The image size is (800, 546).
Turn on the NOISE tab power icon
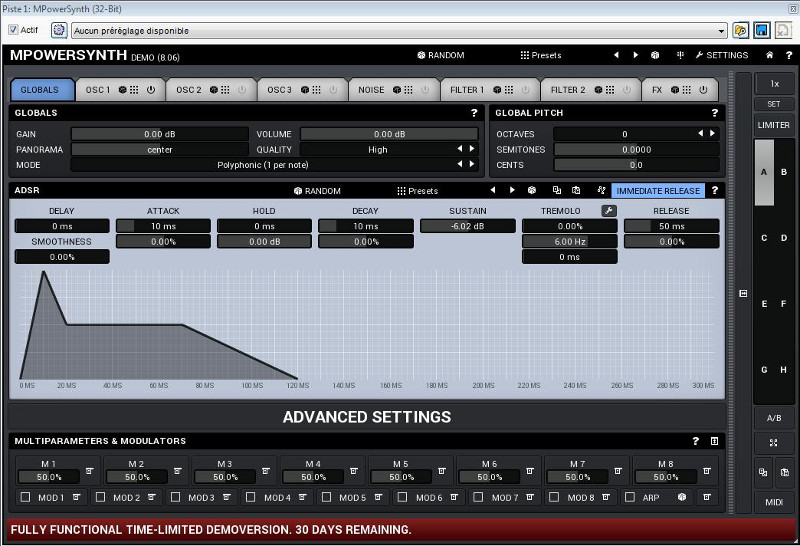pyautogui.click(x=424, y=90)
